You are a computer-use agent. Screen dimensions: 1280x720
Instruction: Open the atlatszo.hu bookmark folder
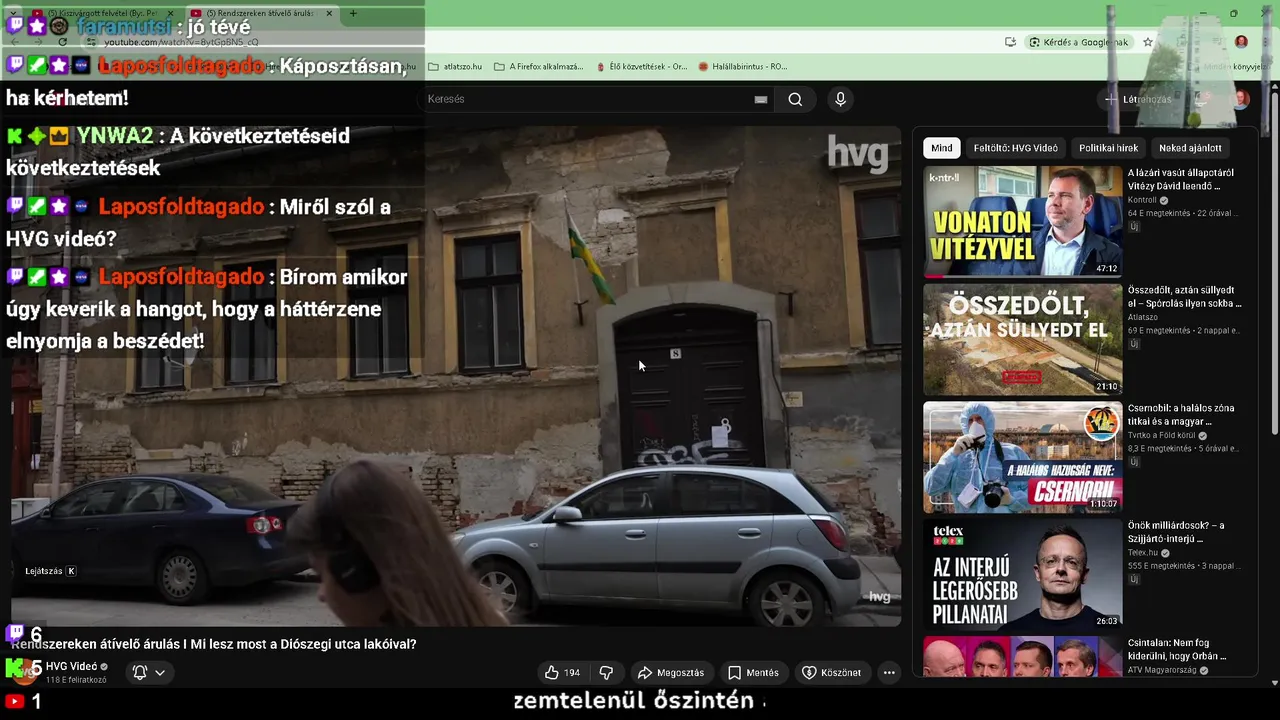pos(455,67)
